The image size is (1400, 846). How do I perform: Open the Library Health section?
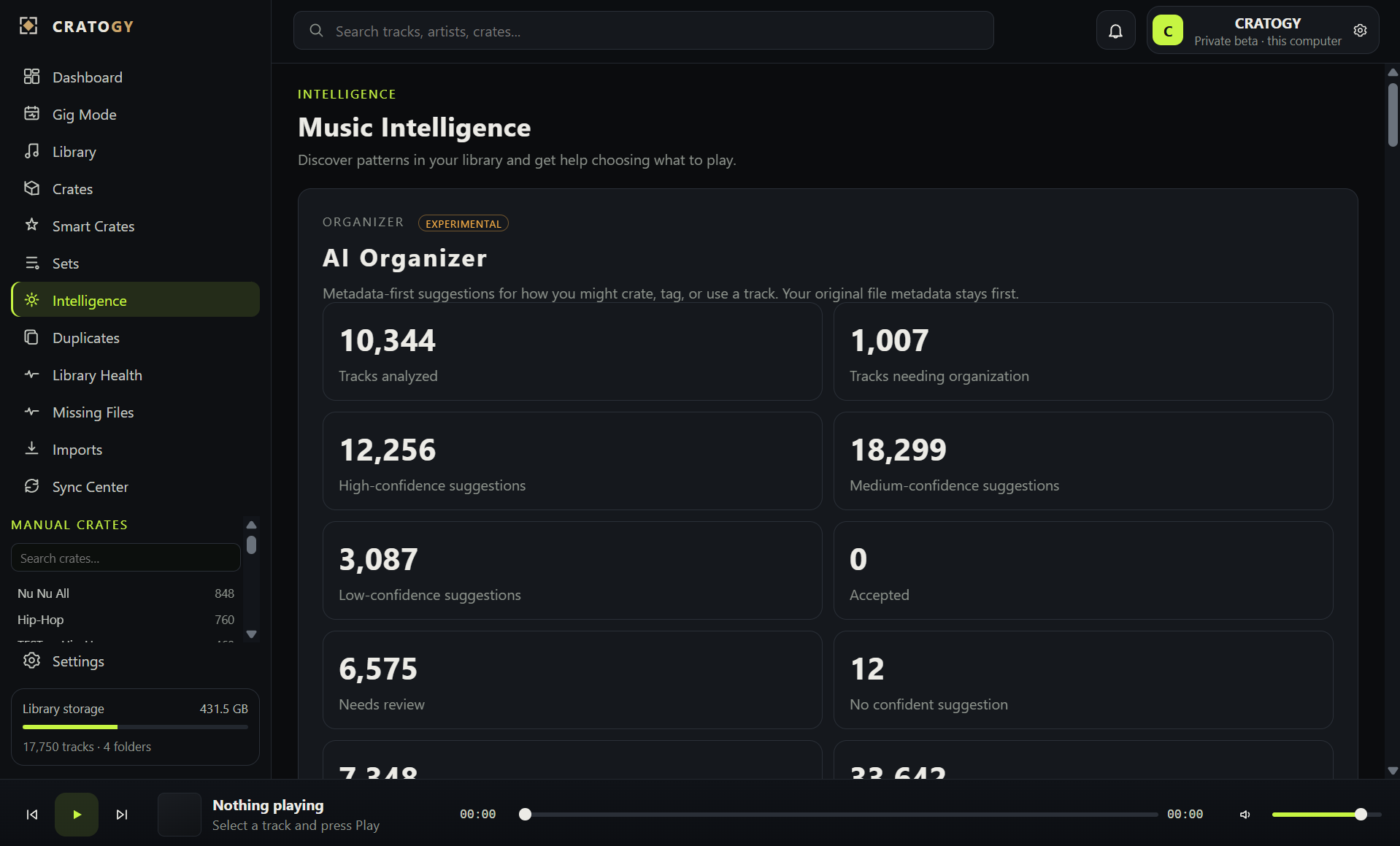135,374
